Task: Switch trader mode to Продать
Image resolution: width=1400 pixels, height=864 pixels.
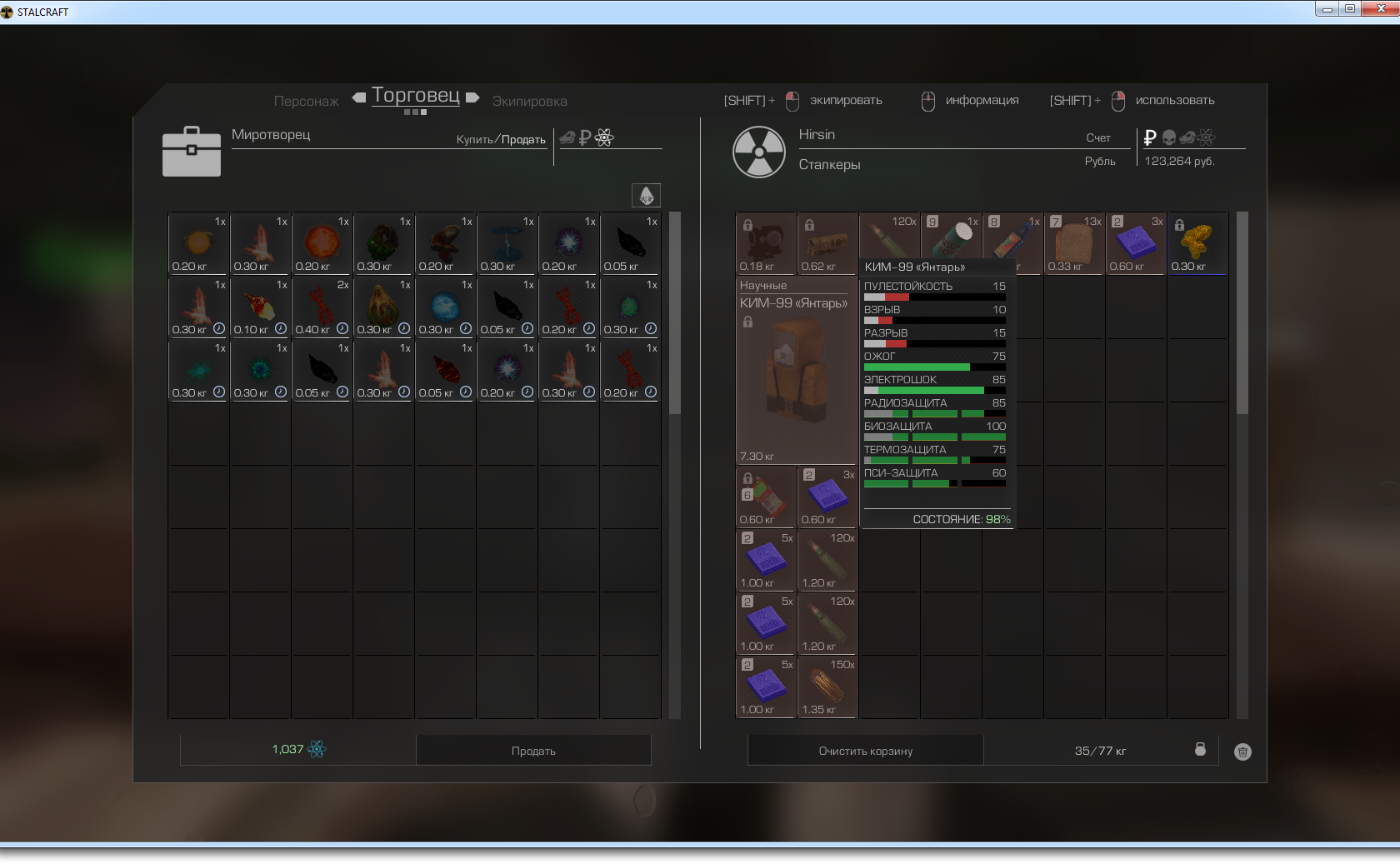Action: coord(523,139)
